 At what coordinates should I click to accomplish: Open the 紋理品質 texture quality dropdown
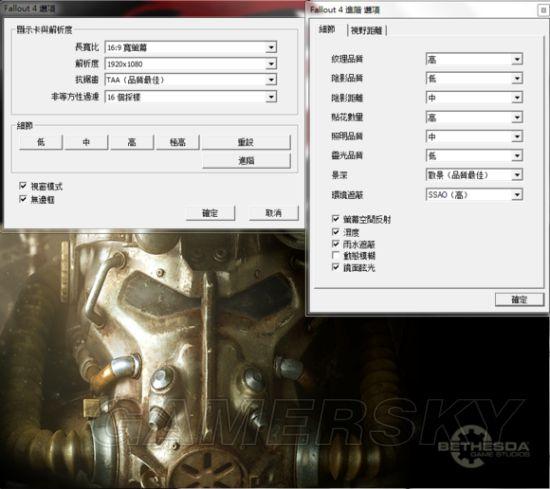click(474, 59)
